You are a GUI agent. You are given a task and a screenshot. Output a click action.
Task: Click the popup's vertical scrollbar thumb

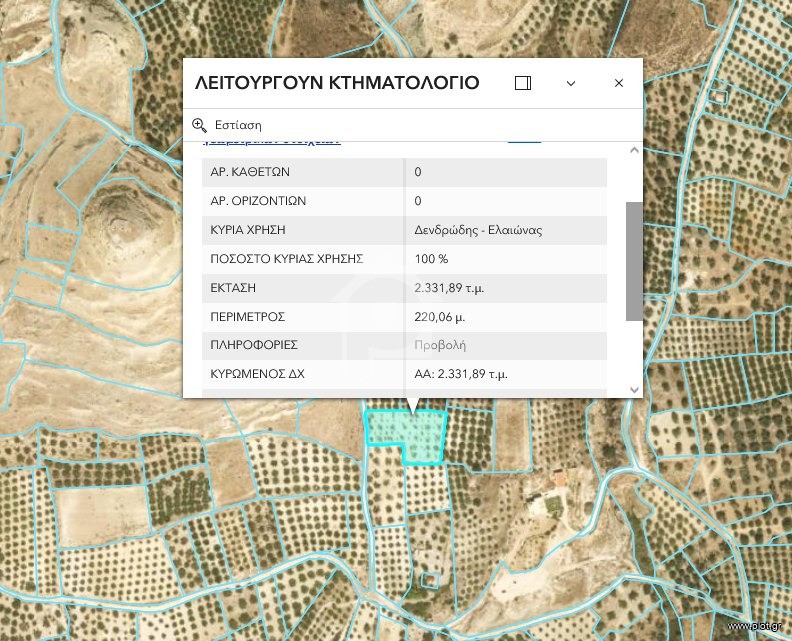[634, 261]
